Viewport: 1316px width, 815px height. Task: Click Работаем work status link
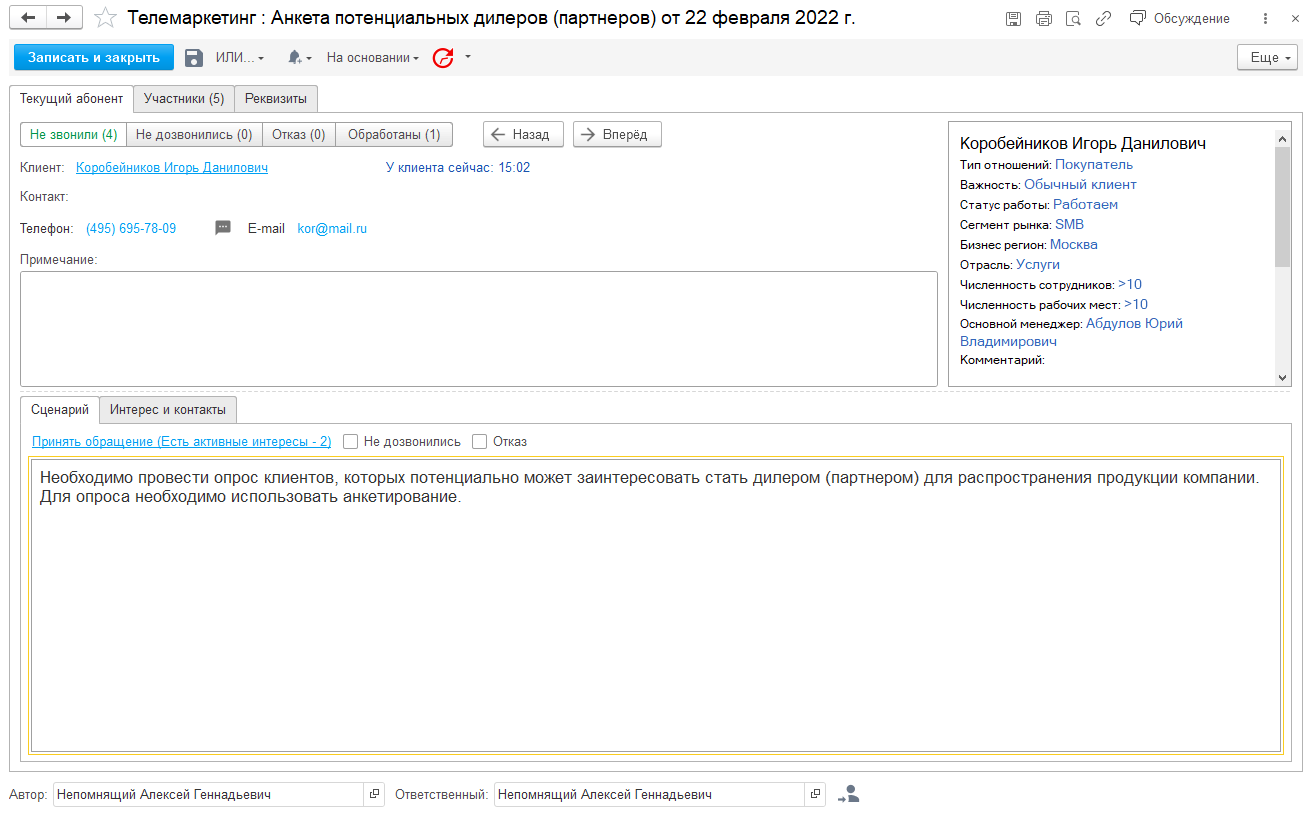tap(1085, 205)
